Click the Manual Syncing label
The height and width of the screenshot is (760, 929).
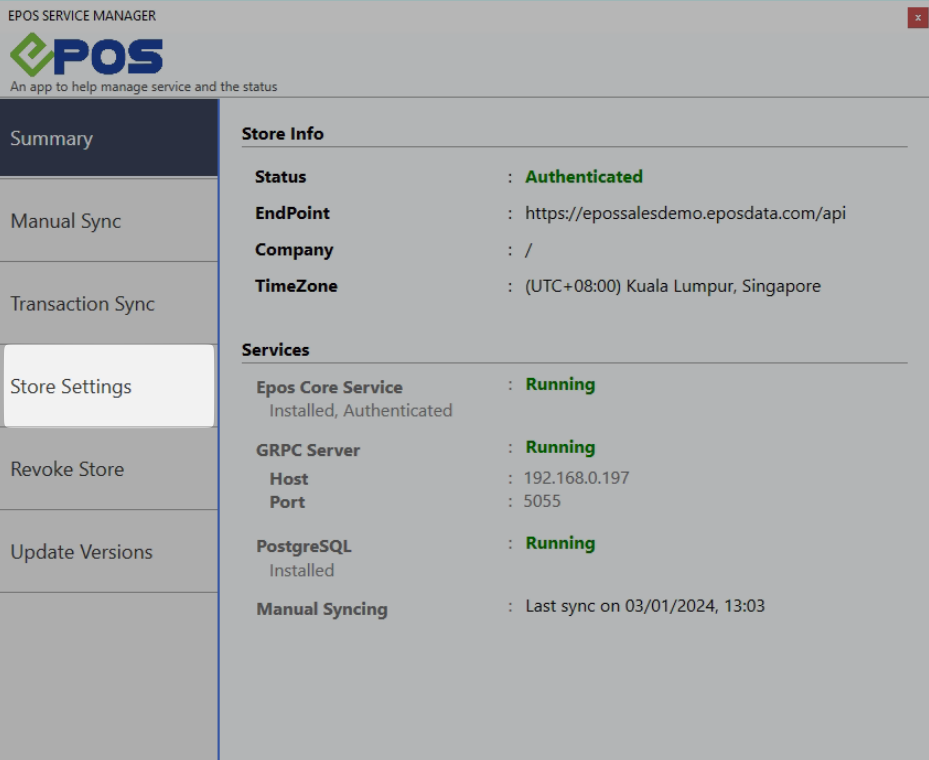point(322,610)
